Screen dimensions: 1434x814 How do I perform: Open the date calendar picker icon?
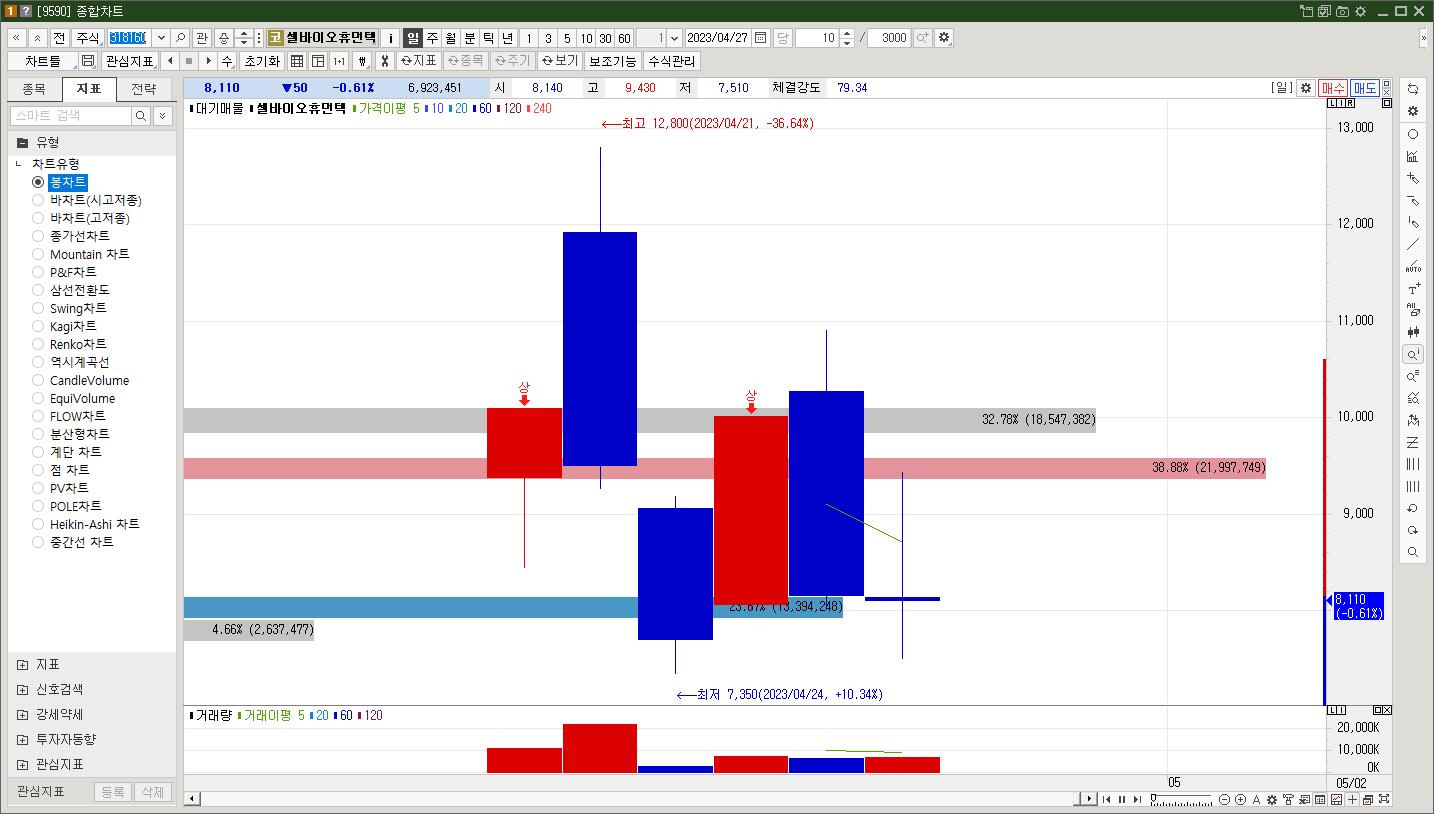click(x=761, y=38)
